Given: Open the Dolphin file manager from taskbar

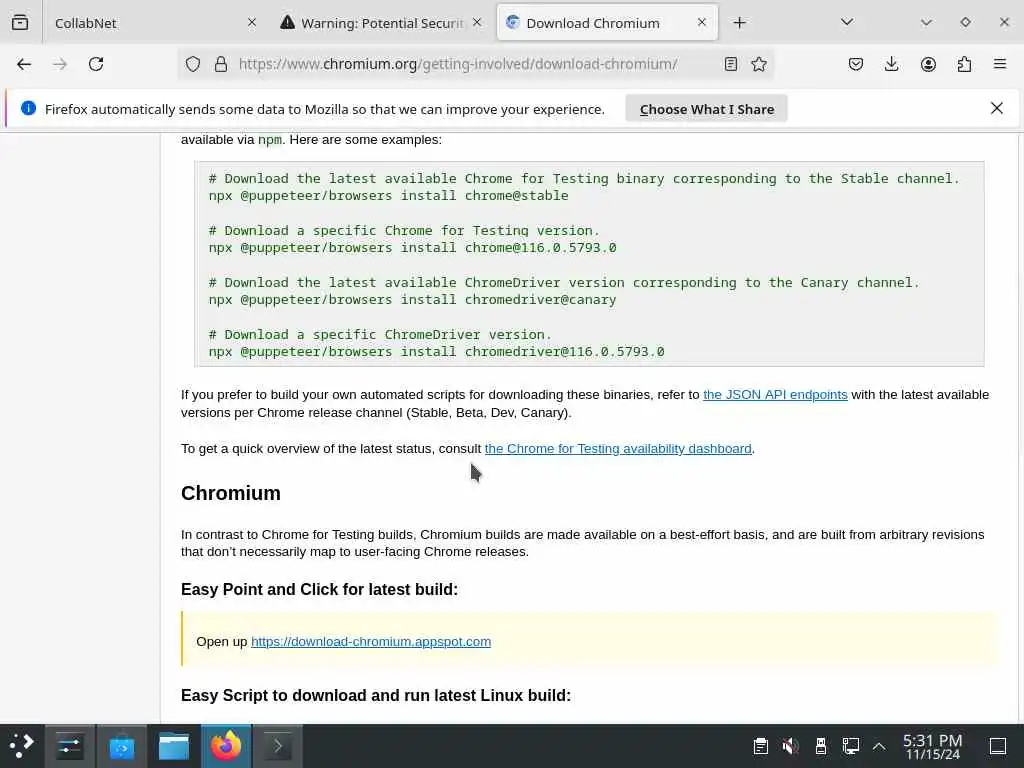Looking at the screenshot, I should (174, 746).
